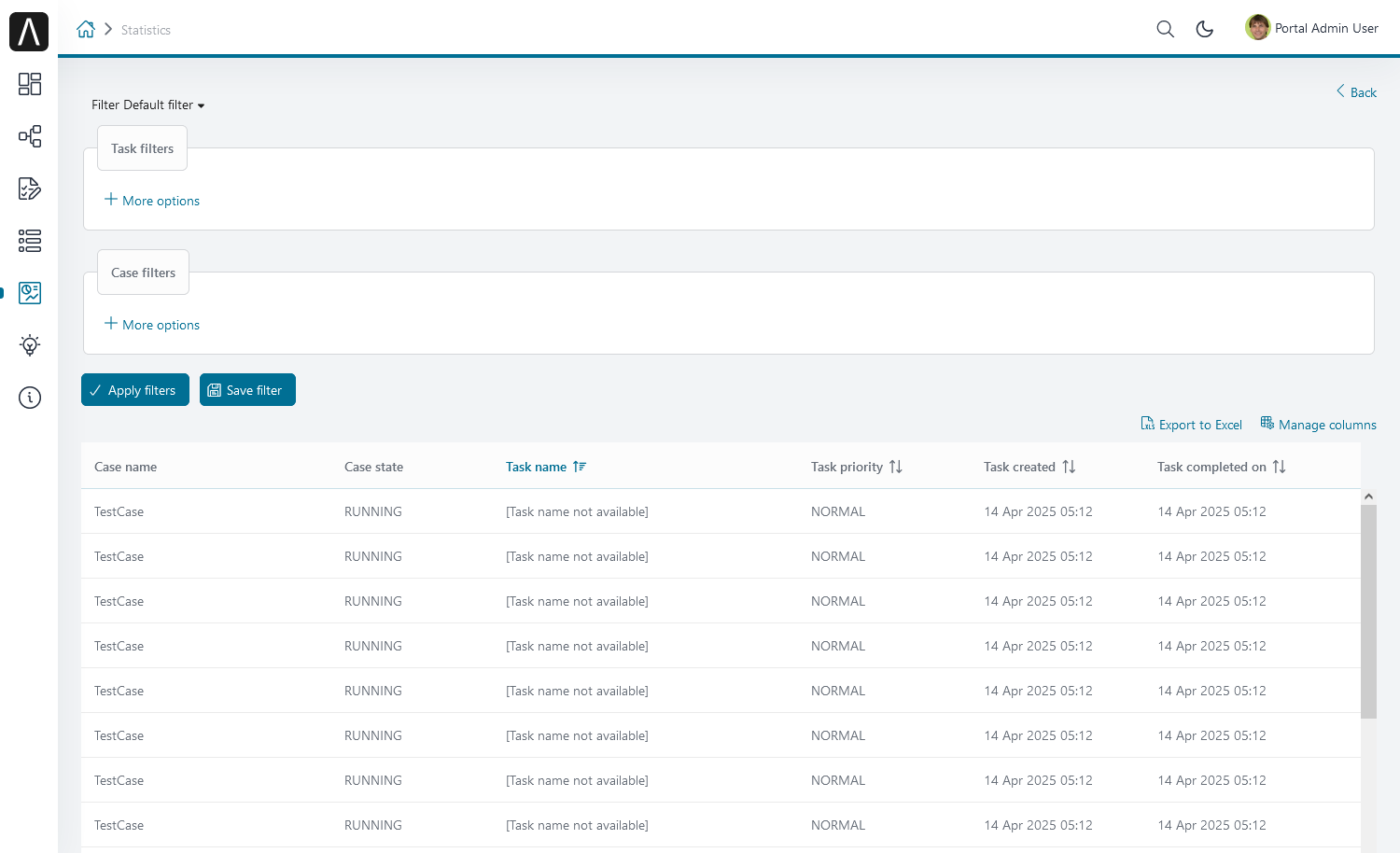Click the Case name column header
This screenshot has height=853, width=1400.
(x=125, y=467)
